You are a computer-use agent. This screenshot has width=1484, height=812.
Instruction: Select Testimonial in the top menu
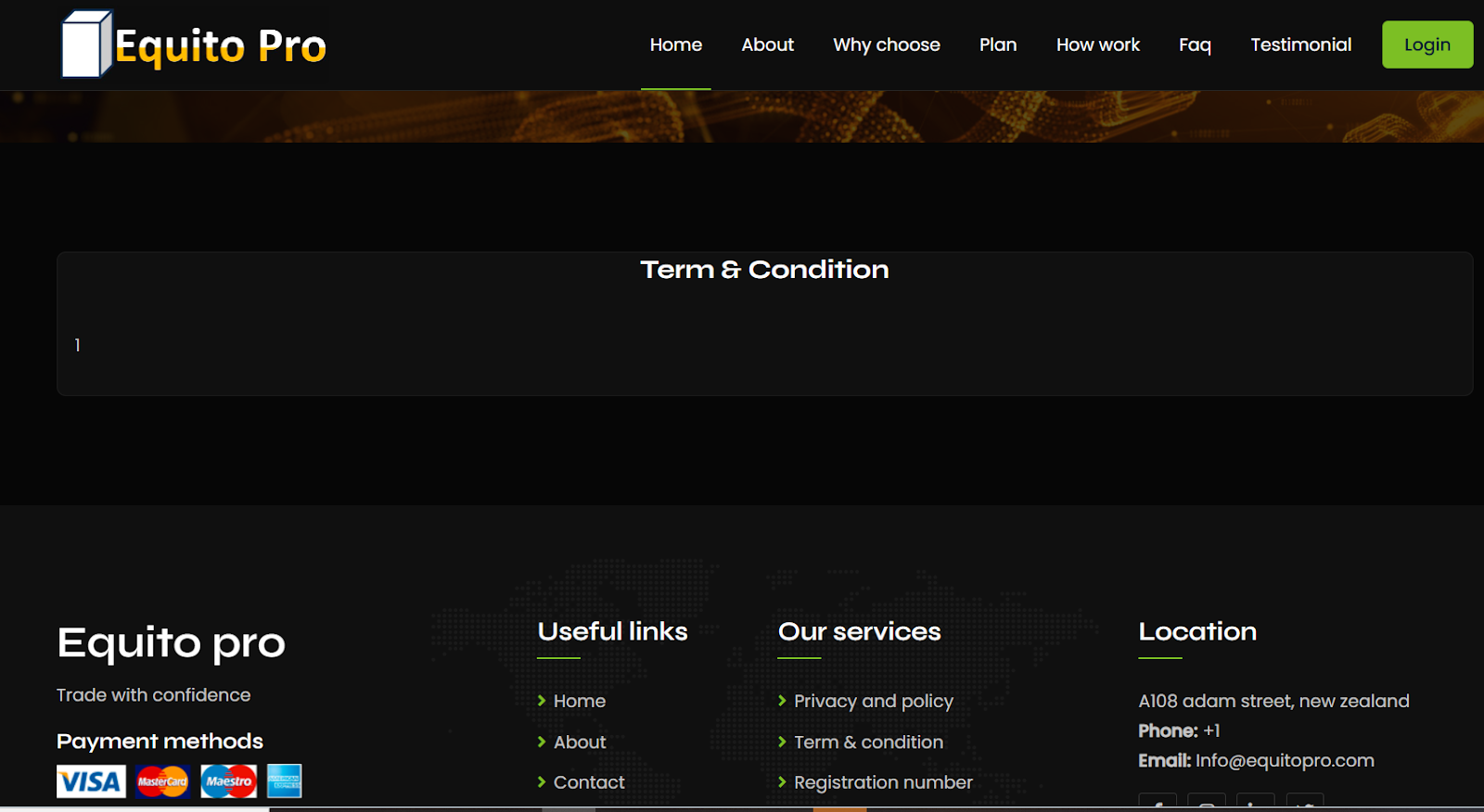point(1300,44)
